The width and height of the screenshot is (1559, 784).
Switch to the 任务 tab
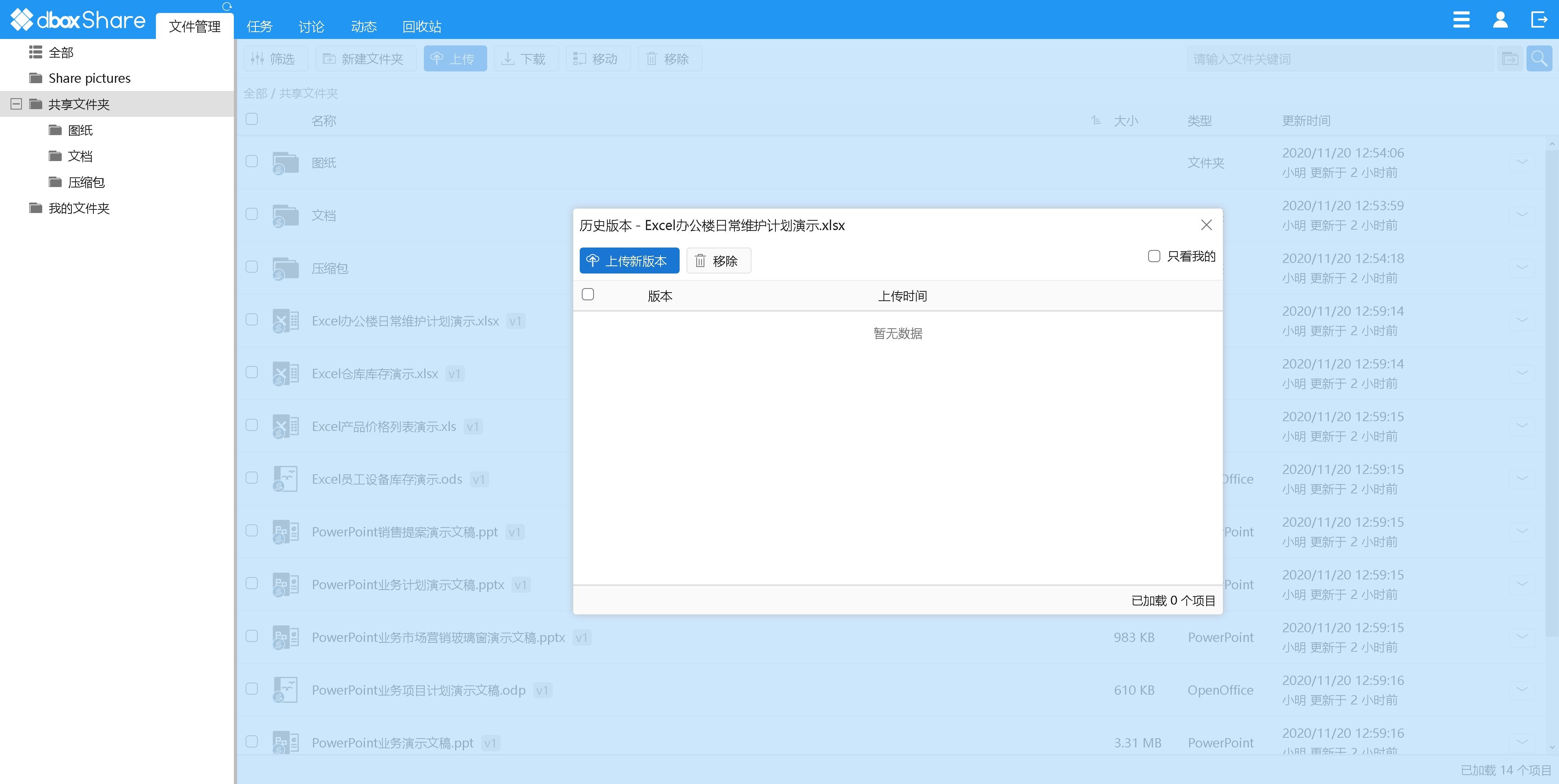click(x=260, y=27)
